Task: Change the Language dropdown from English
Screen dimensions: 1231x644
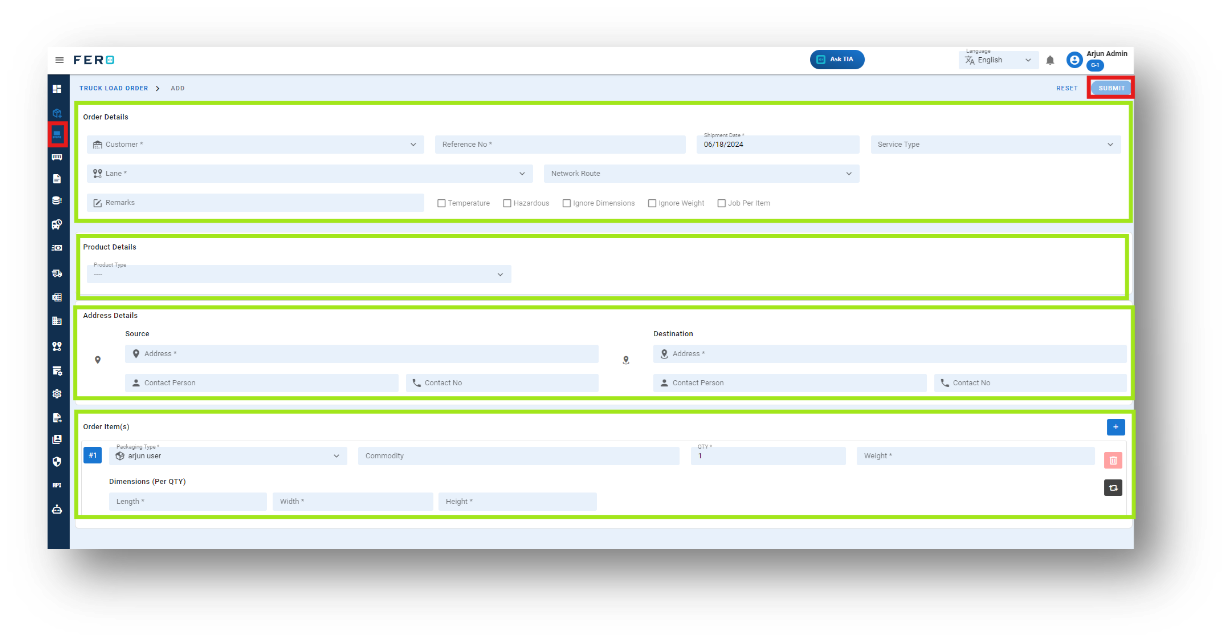Action: pos(998,60)
